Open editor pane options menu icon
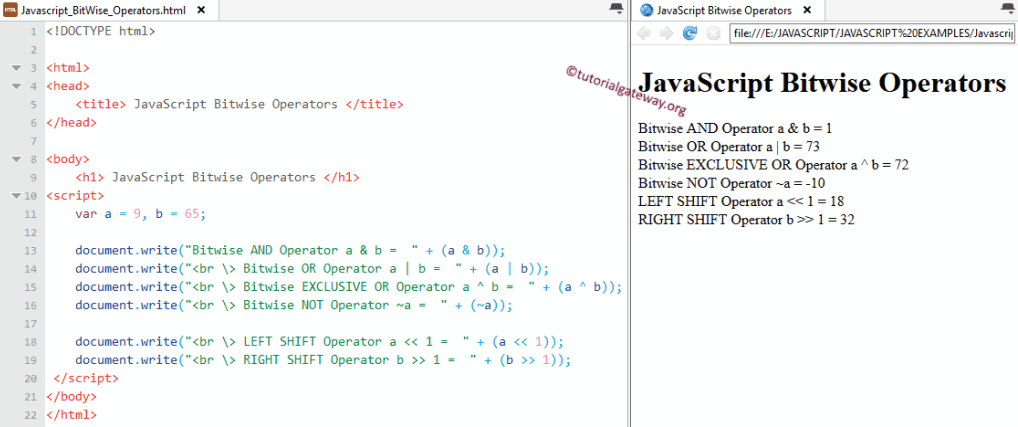 [615, 8]
